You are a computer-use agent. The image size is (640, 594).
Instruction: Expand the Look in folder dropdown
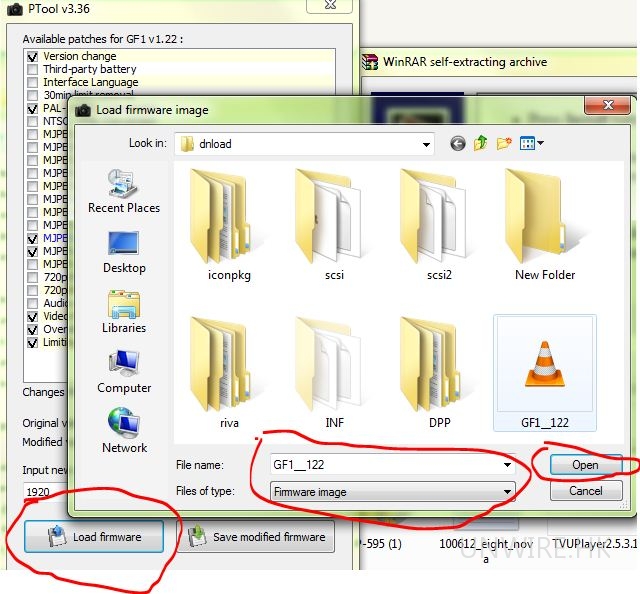point(426,145)
